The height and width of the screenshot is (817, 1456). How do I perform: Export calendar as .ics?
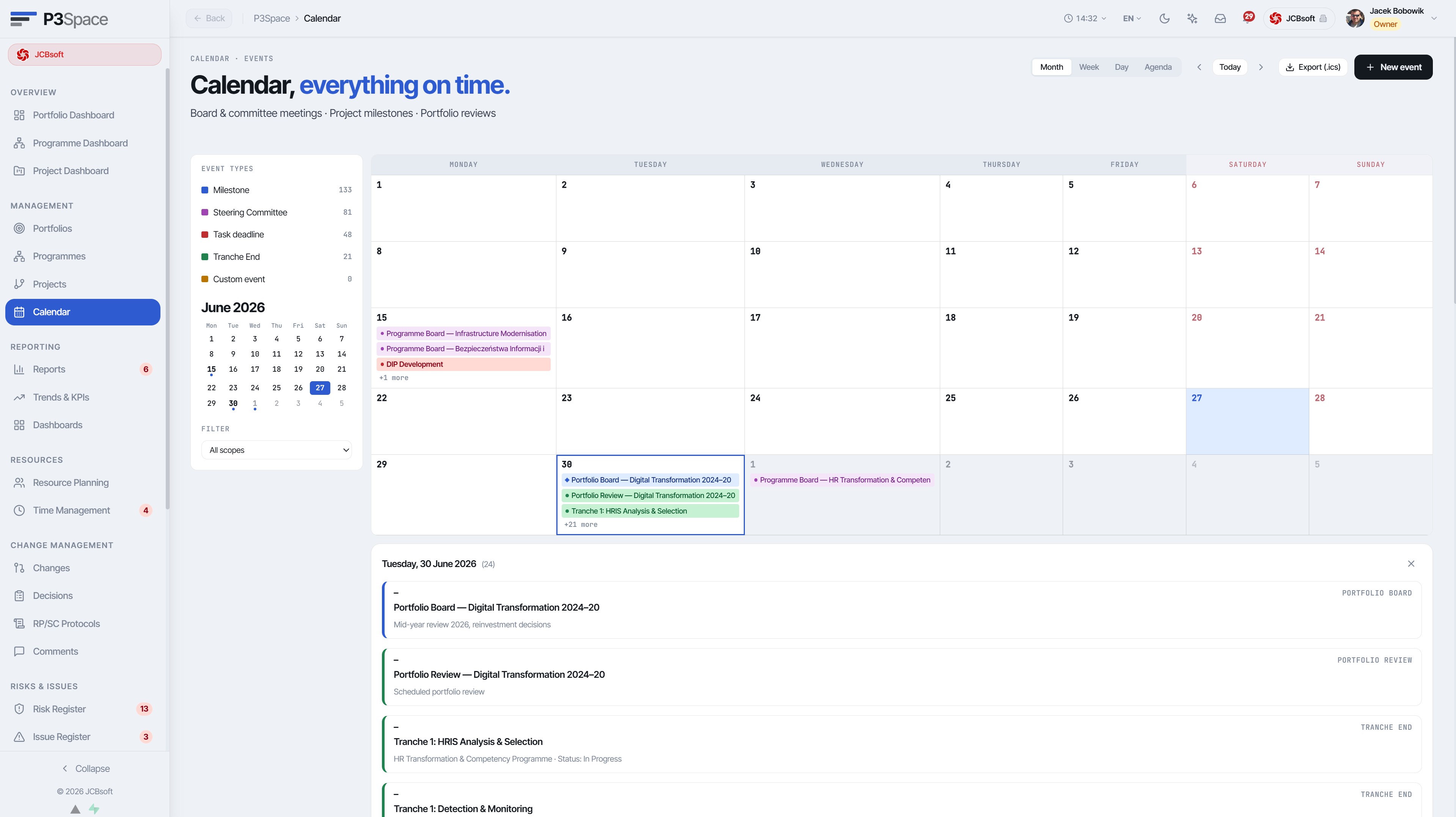[x=1312, y=67]
